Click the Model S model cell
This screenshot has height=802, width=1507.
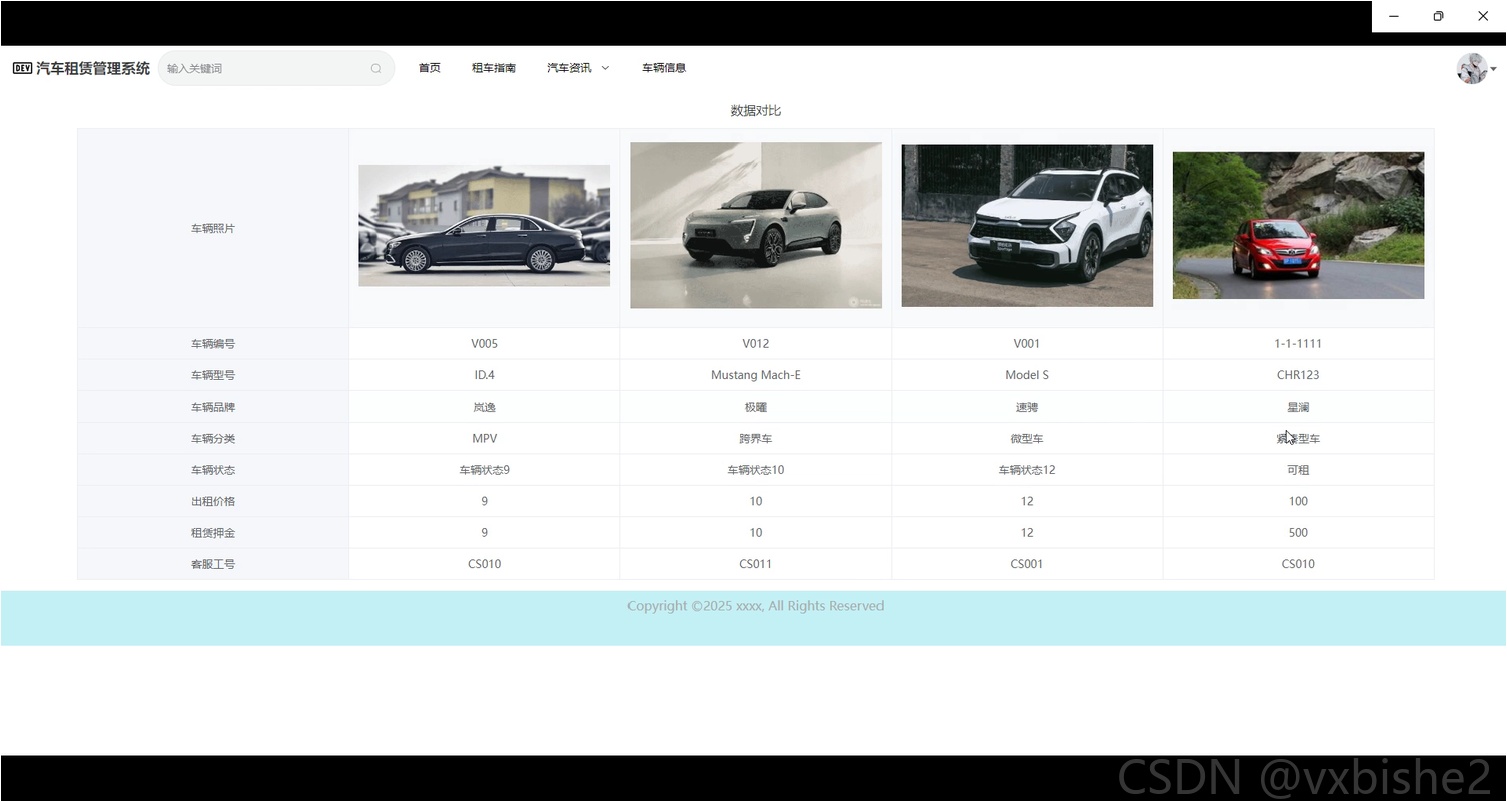(x=1027, y=376)
